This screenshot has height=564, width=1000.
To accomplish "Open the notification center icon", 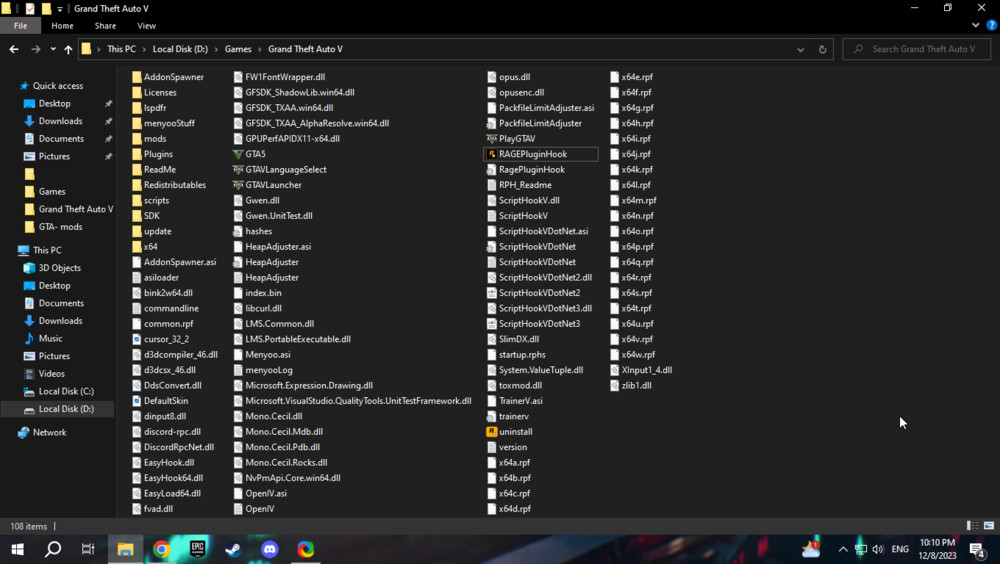I will 977,549.
